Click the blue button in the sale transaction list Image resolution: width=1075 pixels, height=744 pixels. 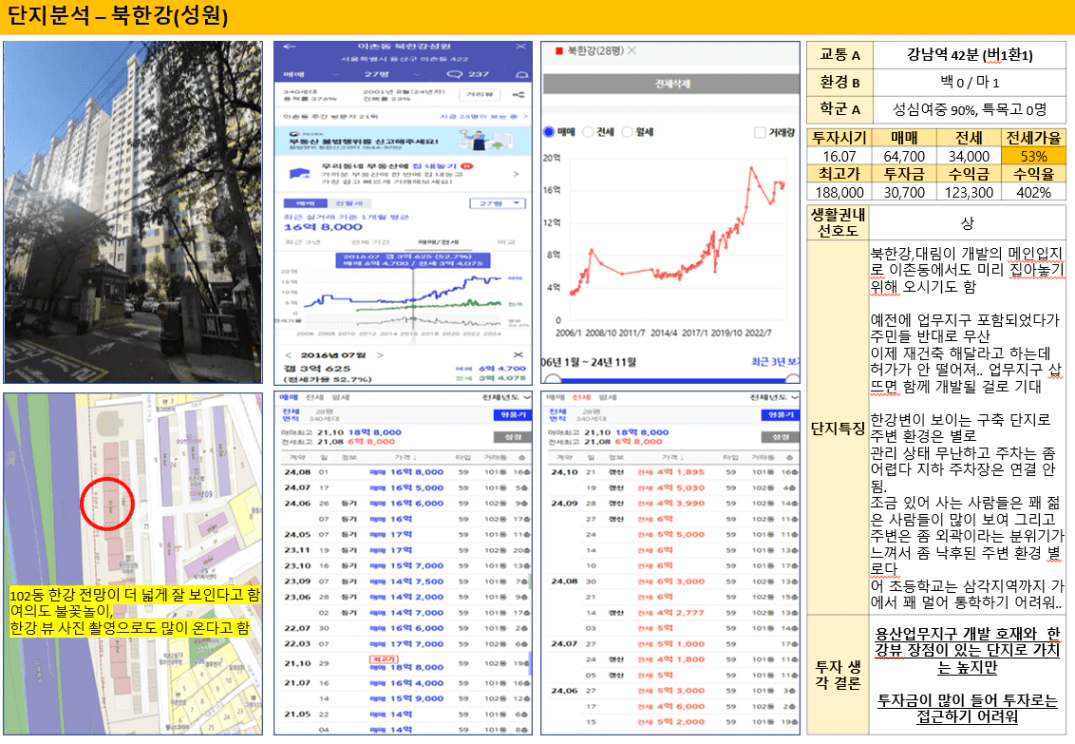click(x=512, y=415)
